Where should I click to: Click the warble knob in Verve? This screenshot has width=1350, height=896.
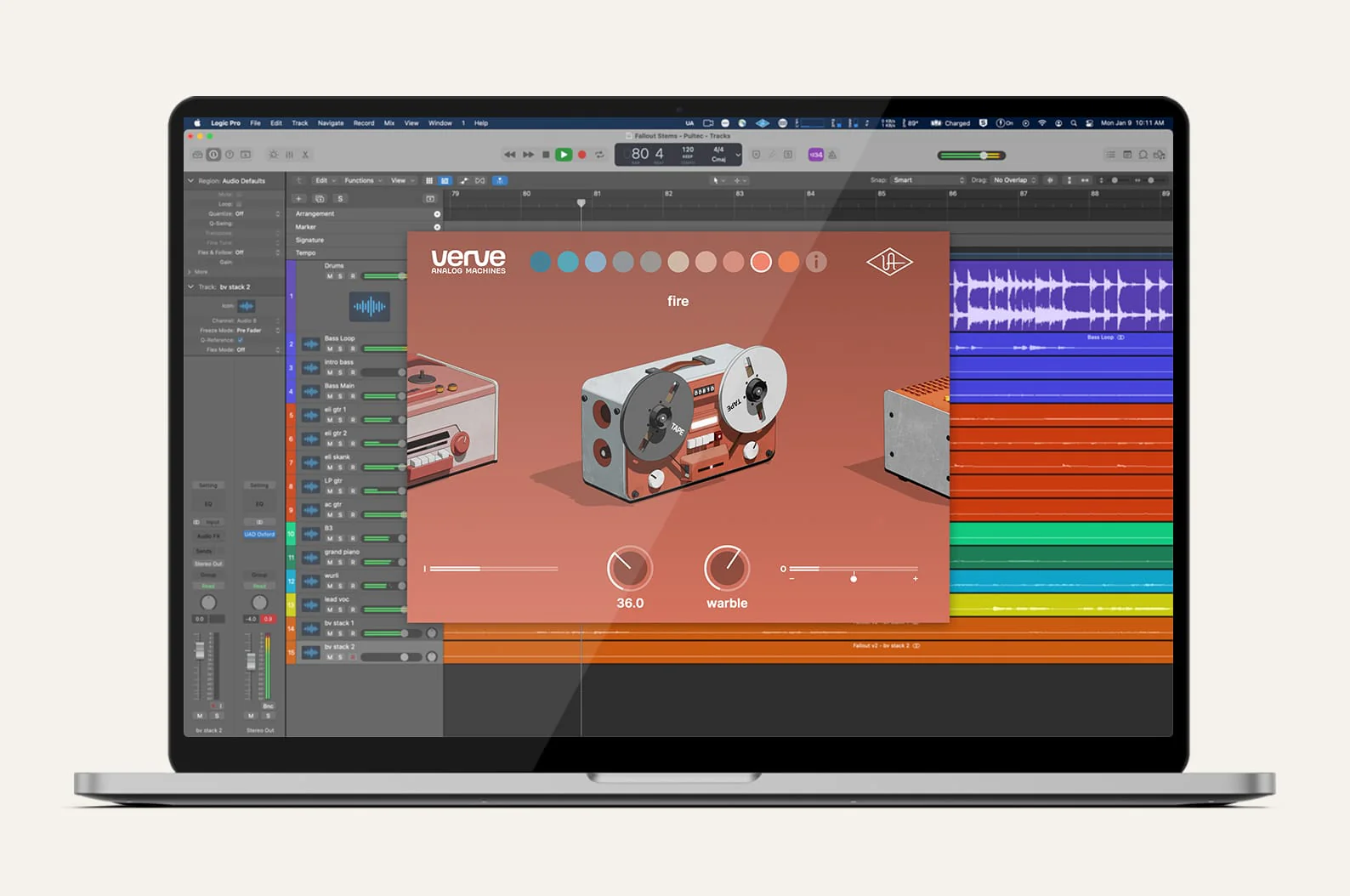point(727,568)
